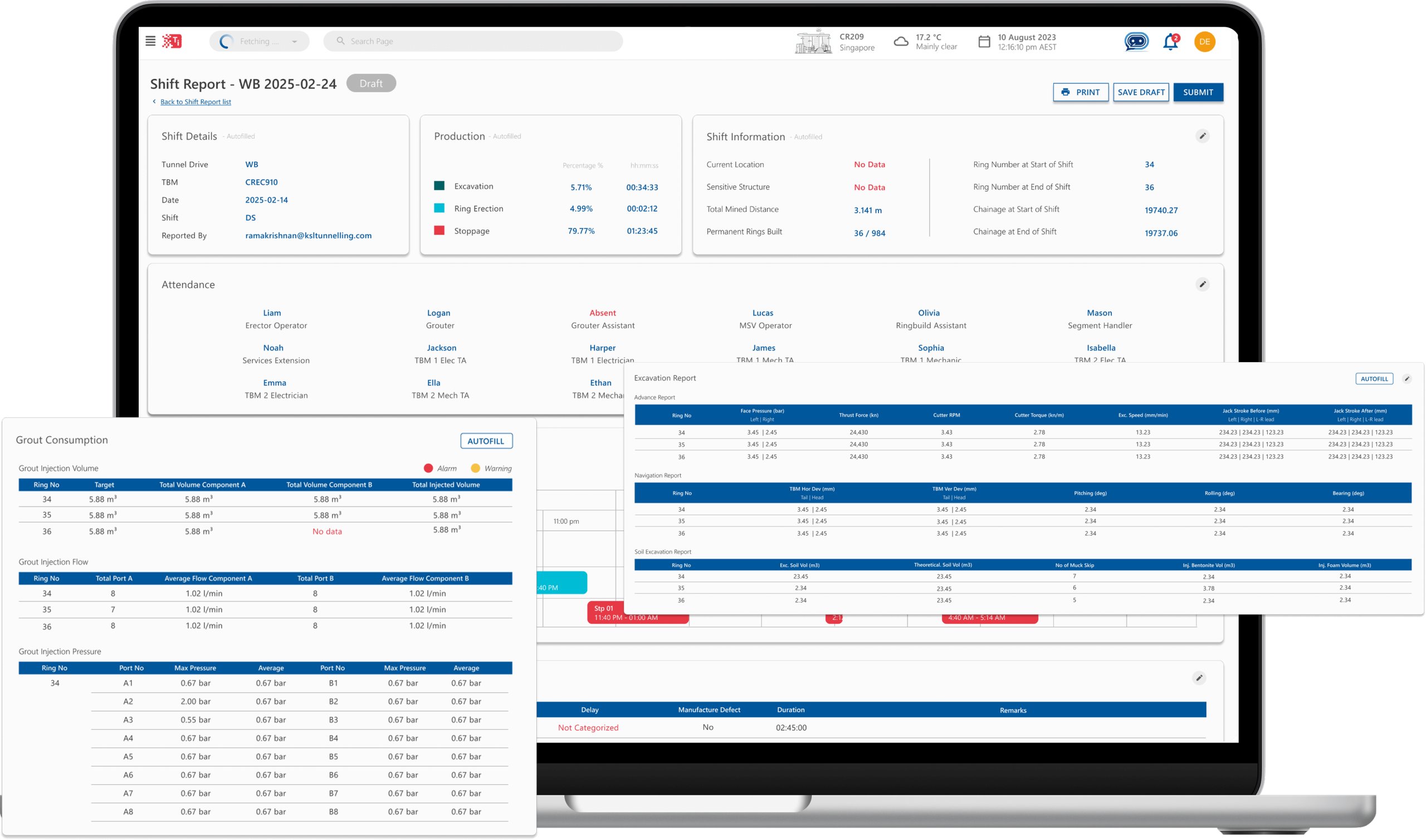
Task: Click the red company logo
Action: [172, 41]
